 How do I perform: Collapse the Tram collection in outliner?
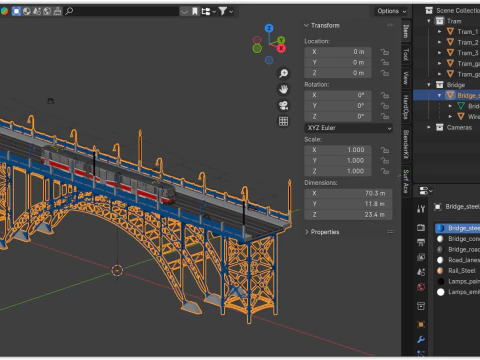(429, 21)
